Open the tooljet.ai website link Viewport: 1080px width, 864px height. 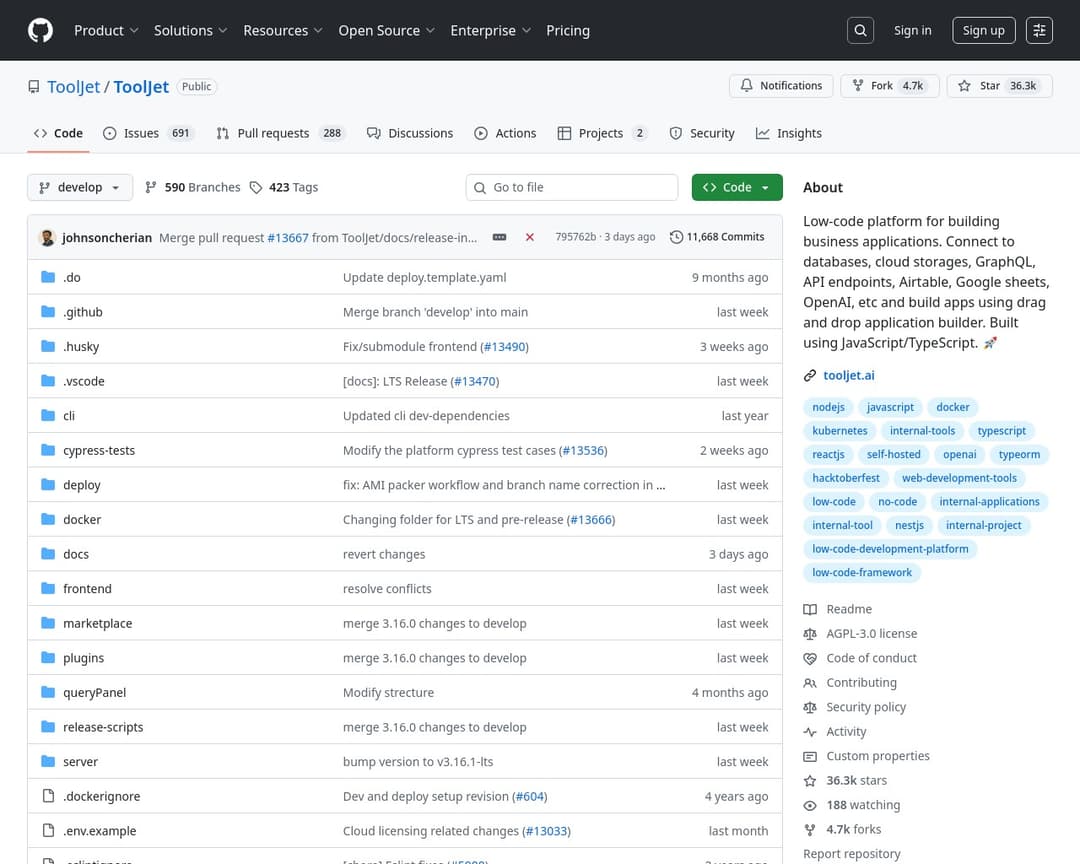click(x=848, y=375)
